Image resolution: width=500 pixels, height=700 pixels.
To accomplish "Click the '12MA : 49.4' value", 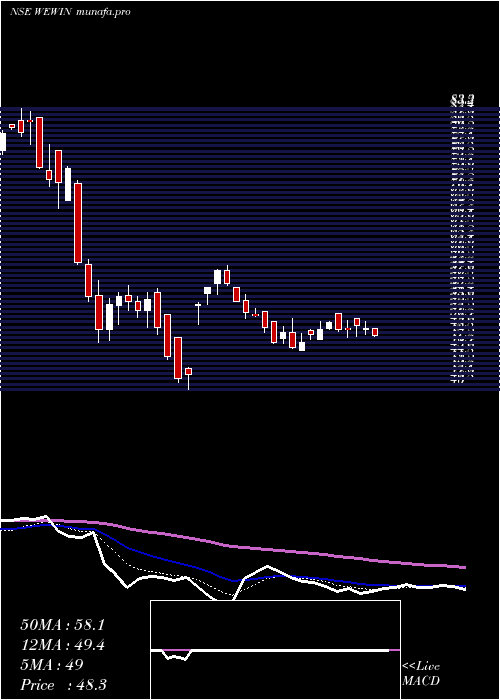I will click(64, 645).
